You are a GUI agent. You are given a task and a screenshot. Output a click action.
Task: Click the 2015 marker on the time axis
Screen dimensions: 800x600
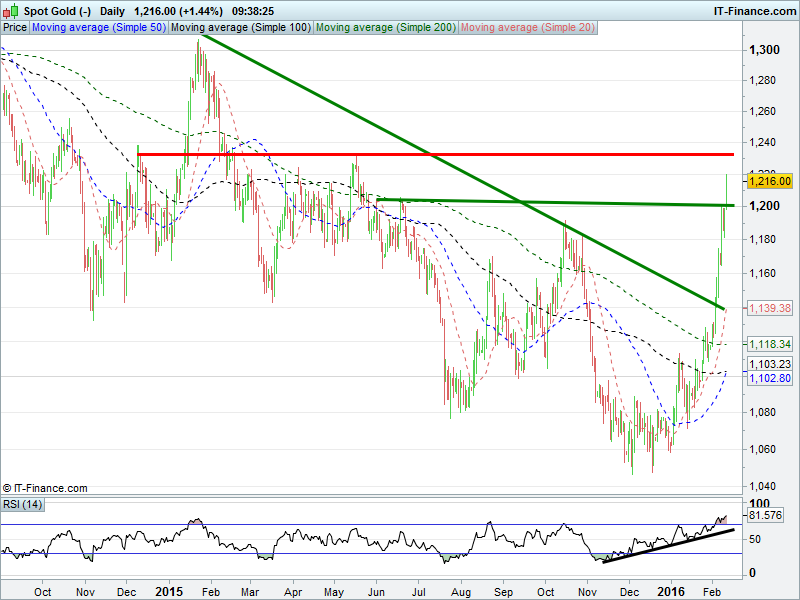pos(169,591)
